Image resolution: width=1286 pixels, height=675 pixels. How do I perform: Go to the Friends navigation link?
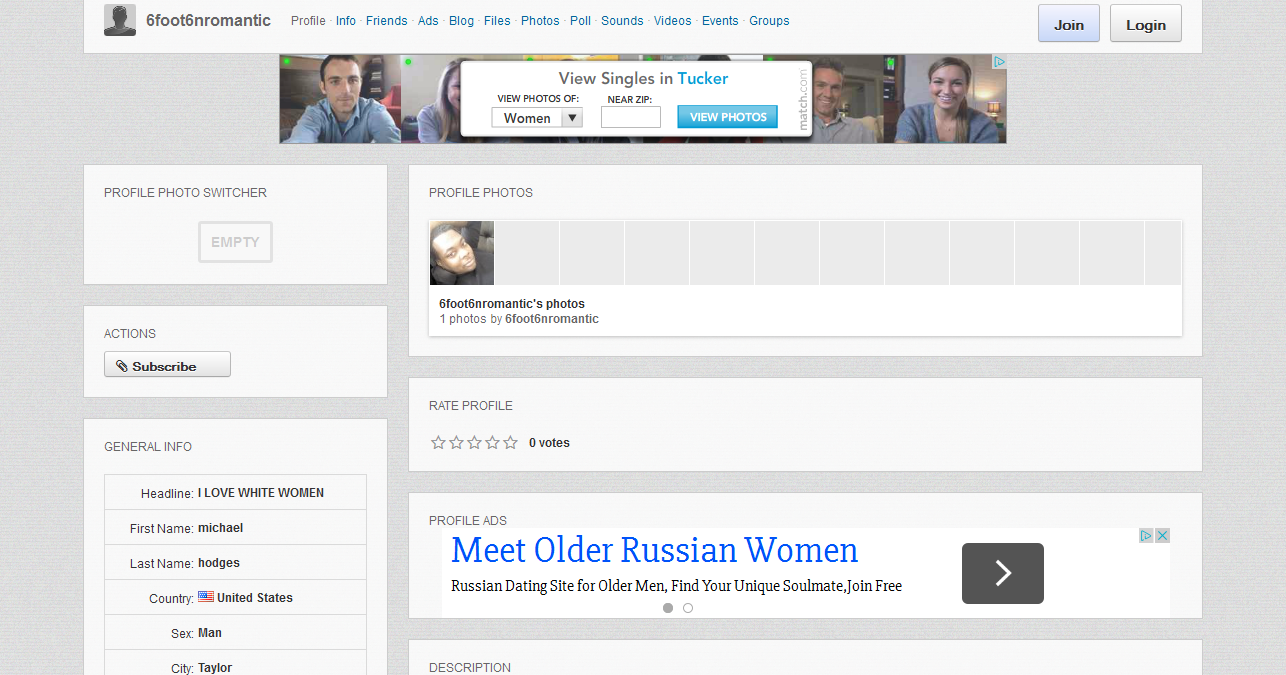[x=386, y=21]
